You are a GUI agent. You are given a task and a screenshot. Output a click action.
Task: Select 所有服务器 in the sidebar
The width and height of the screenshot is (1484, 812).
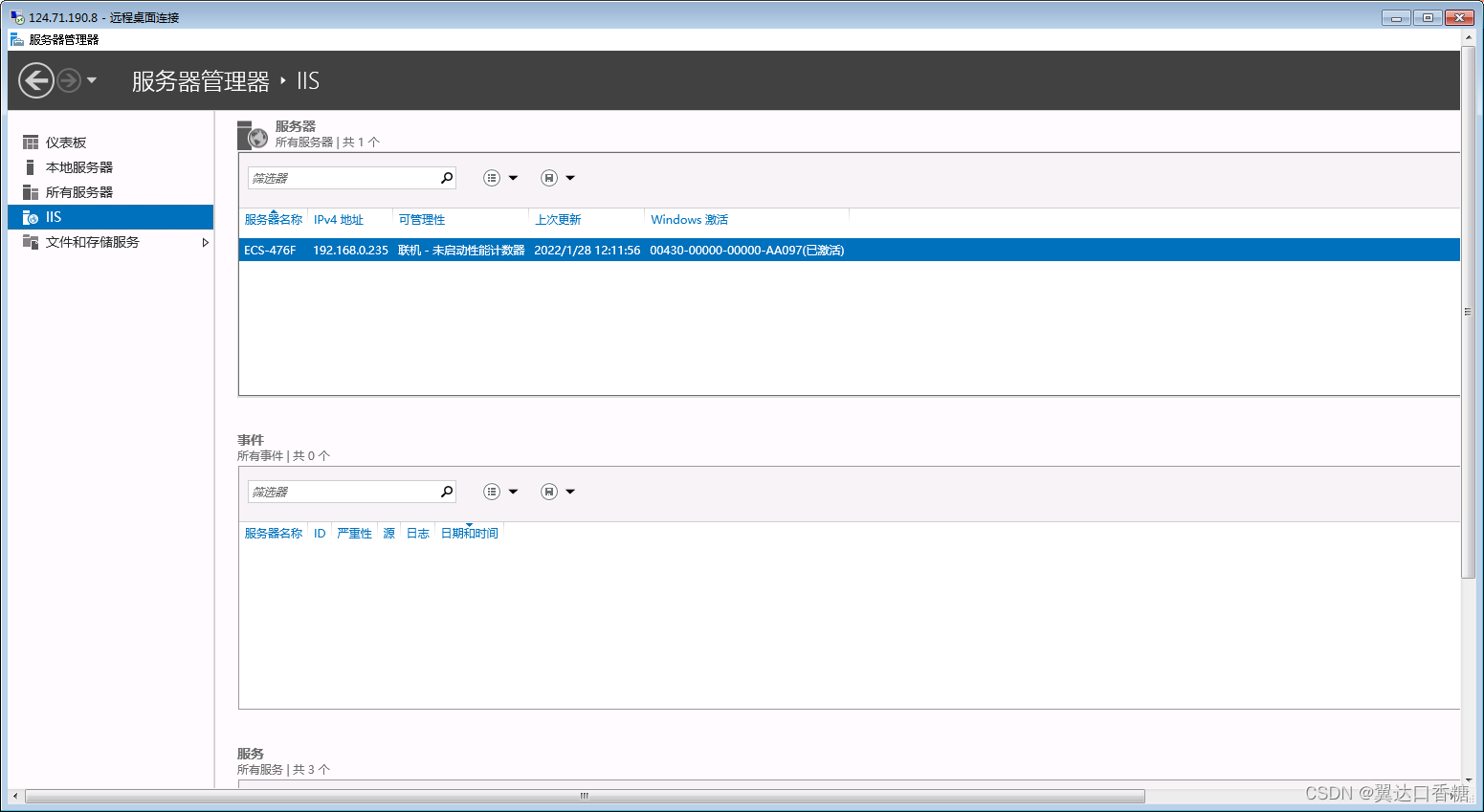tap(79, 192)
